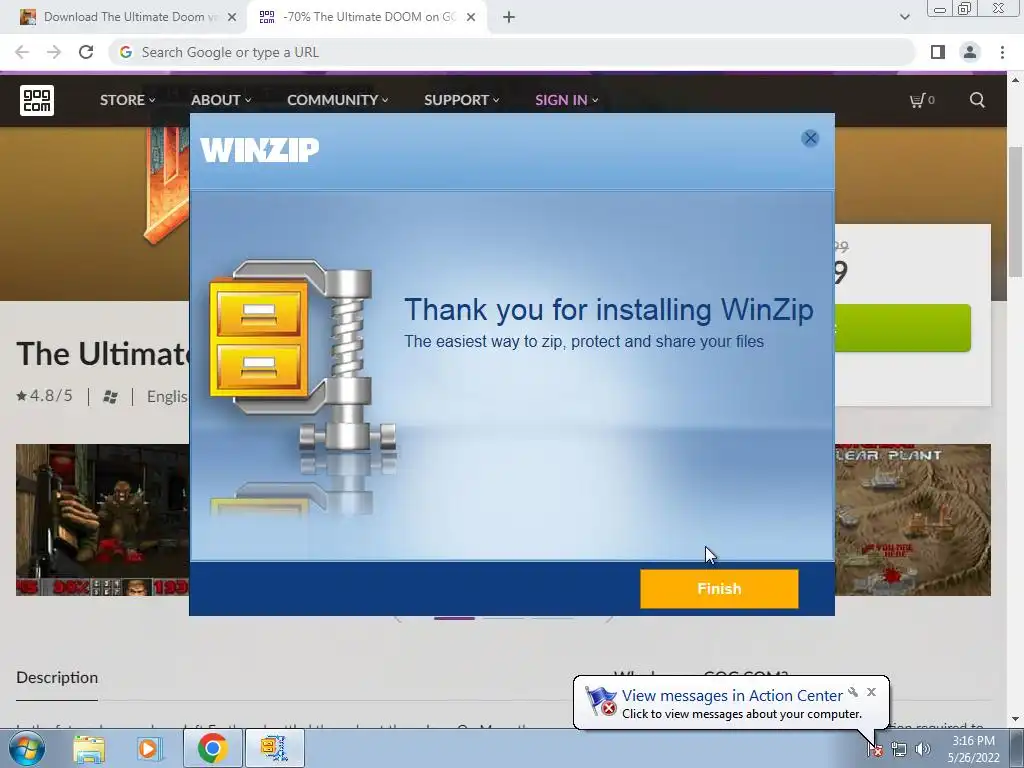Click the 4.8/5 star rating
The image size is (1024, 768).
[x=44, y=396]
